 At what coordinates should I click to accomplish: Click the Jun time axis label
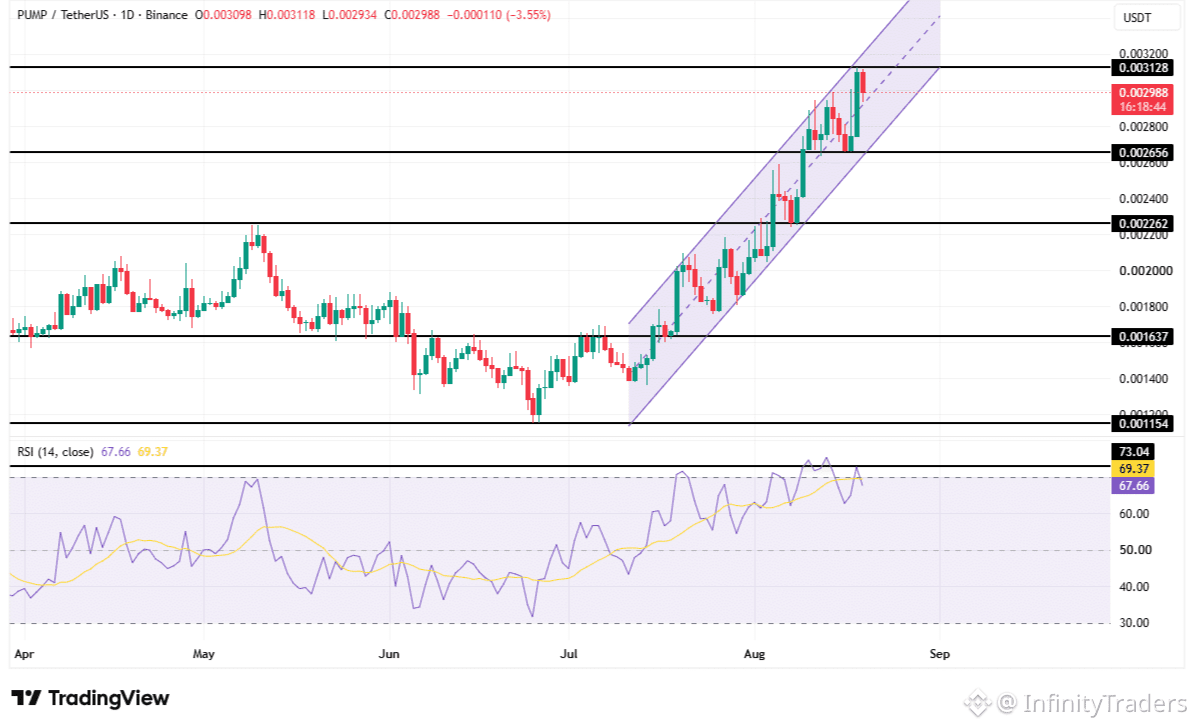[389, 654]
